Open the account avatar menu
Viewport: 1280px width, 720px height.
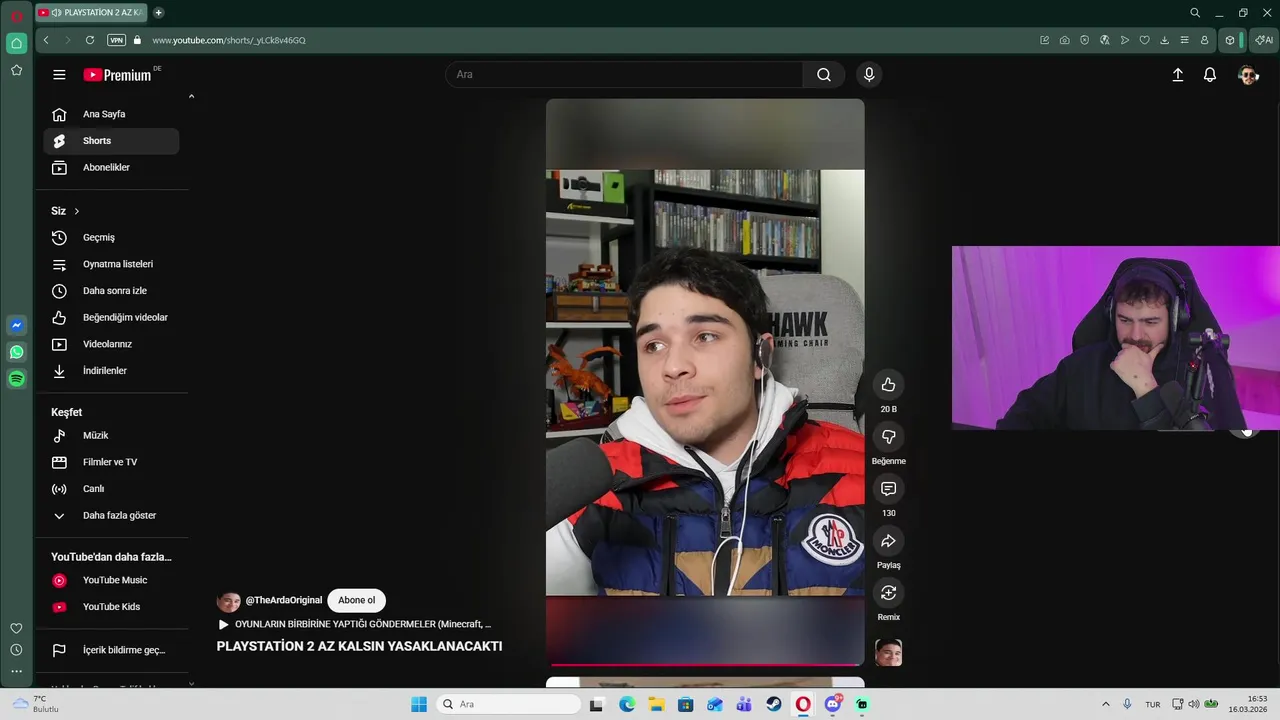1248,75
